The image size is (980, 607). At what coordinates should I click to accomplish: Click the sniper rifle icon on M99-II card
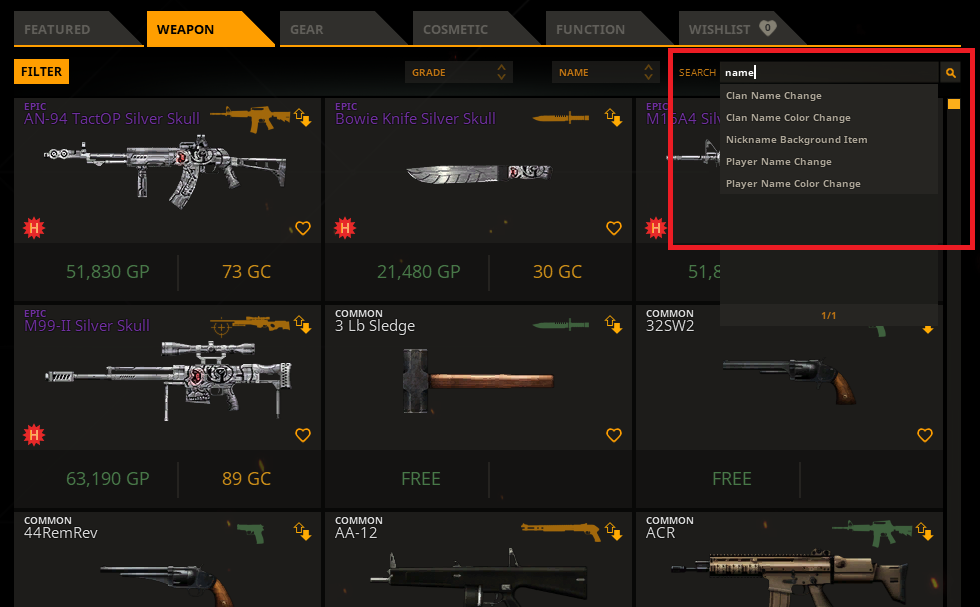250,325
